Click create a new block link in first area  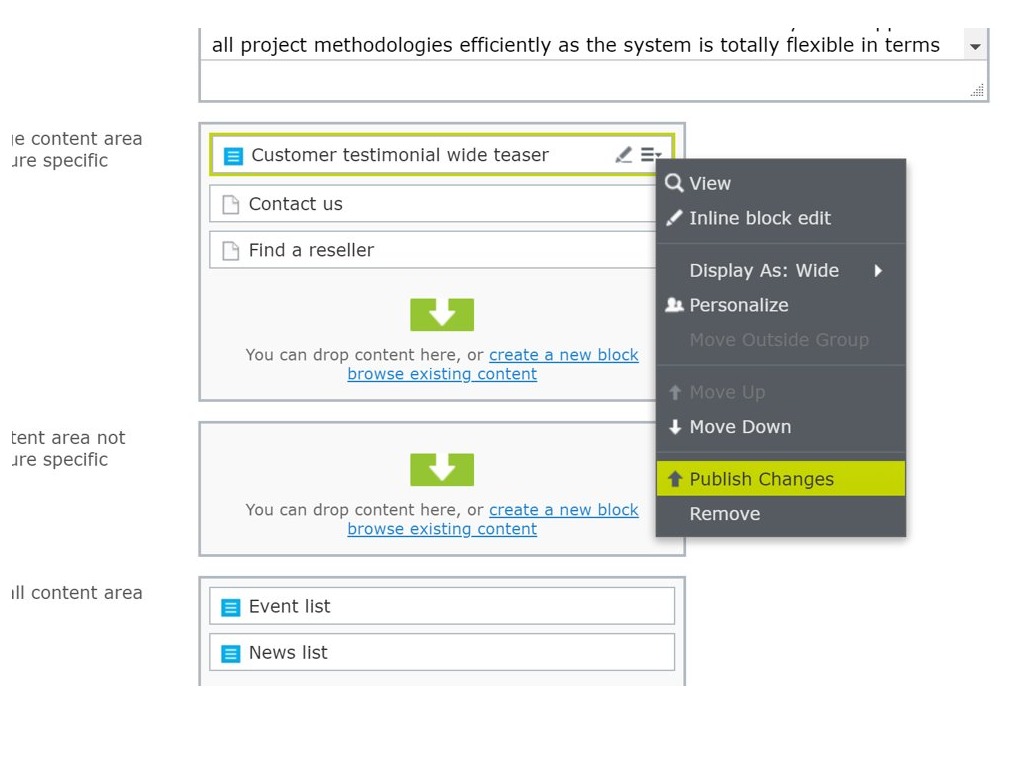coord(563,355)
